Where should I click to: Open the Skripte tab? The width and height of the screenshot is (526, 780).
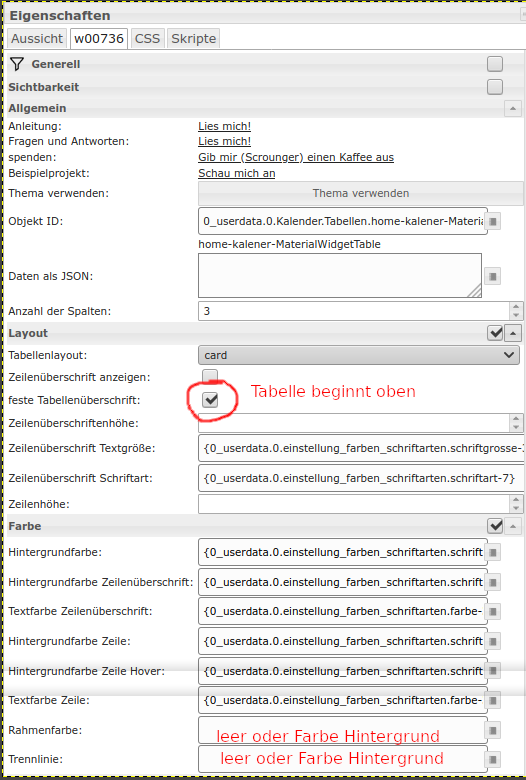(194, 39)
